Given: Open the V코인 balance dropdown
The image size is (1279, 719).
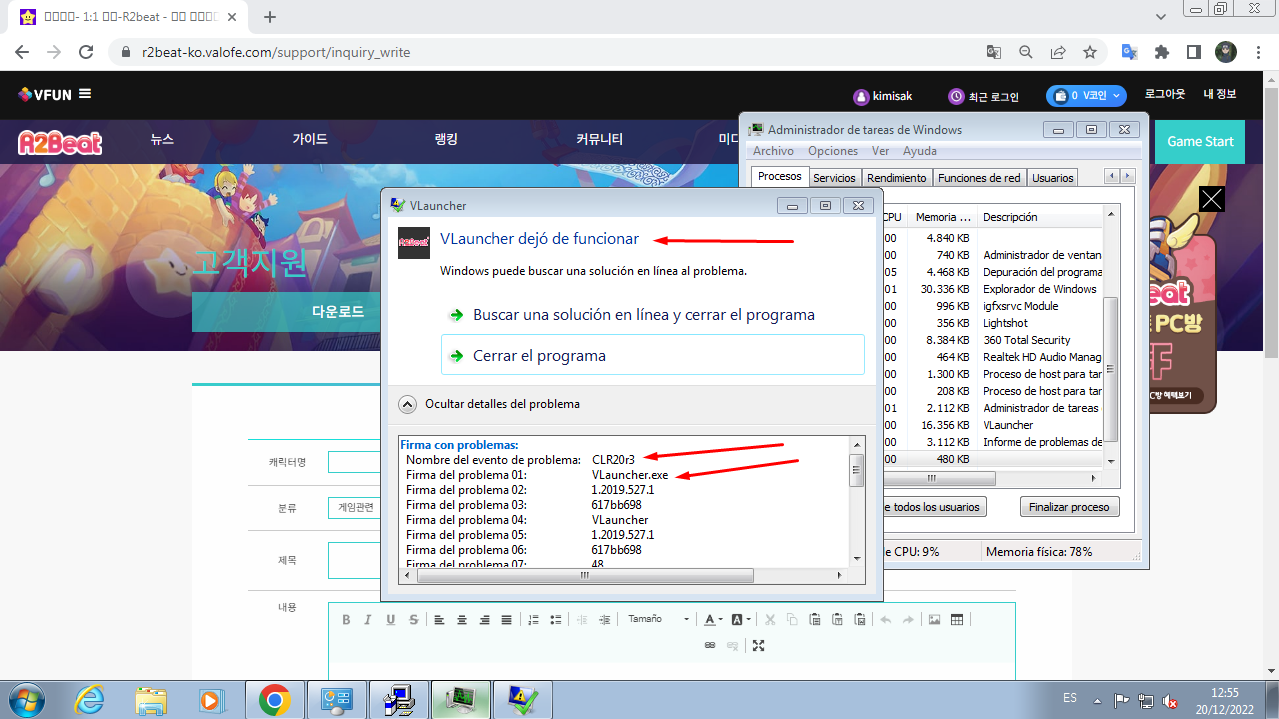Looking at the screenshot, I should (1086, 96).
